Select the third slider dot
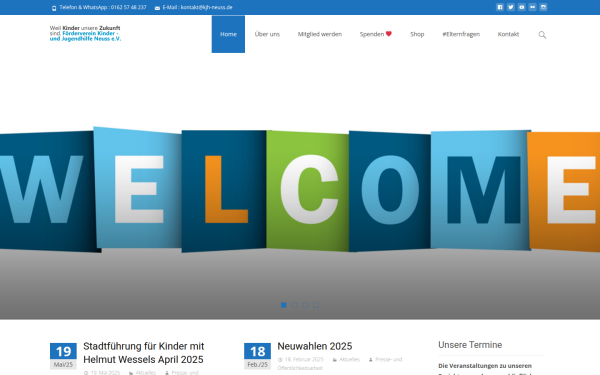The height and width of the screenshot is (375, 600). [305, 305]
